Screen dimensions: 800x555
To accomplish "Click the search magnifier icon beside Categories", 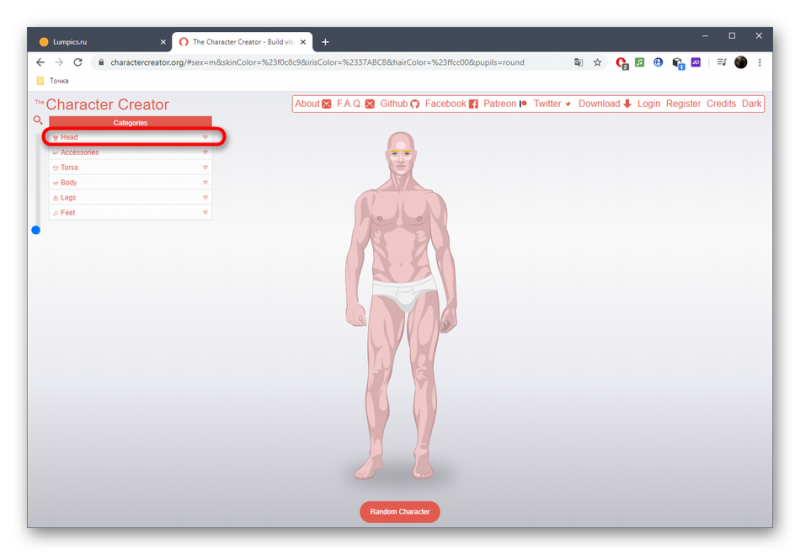I will [x=38, y=120].
